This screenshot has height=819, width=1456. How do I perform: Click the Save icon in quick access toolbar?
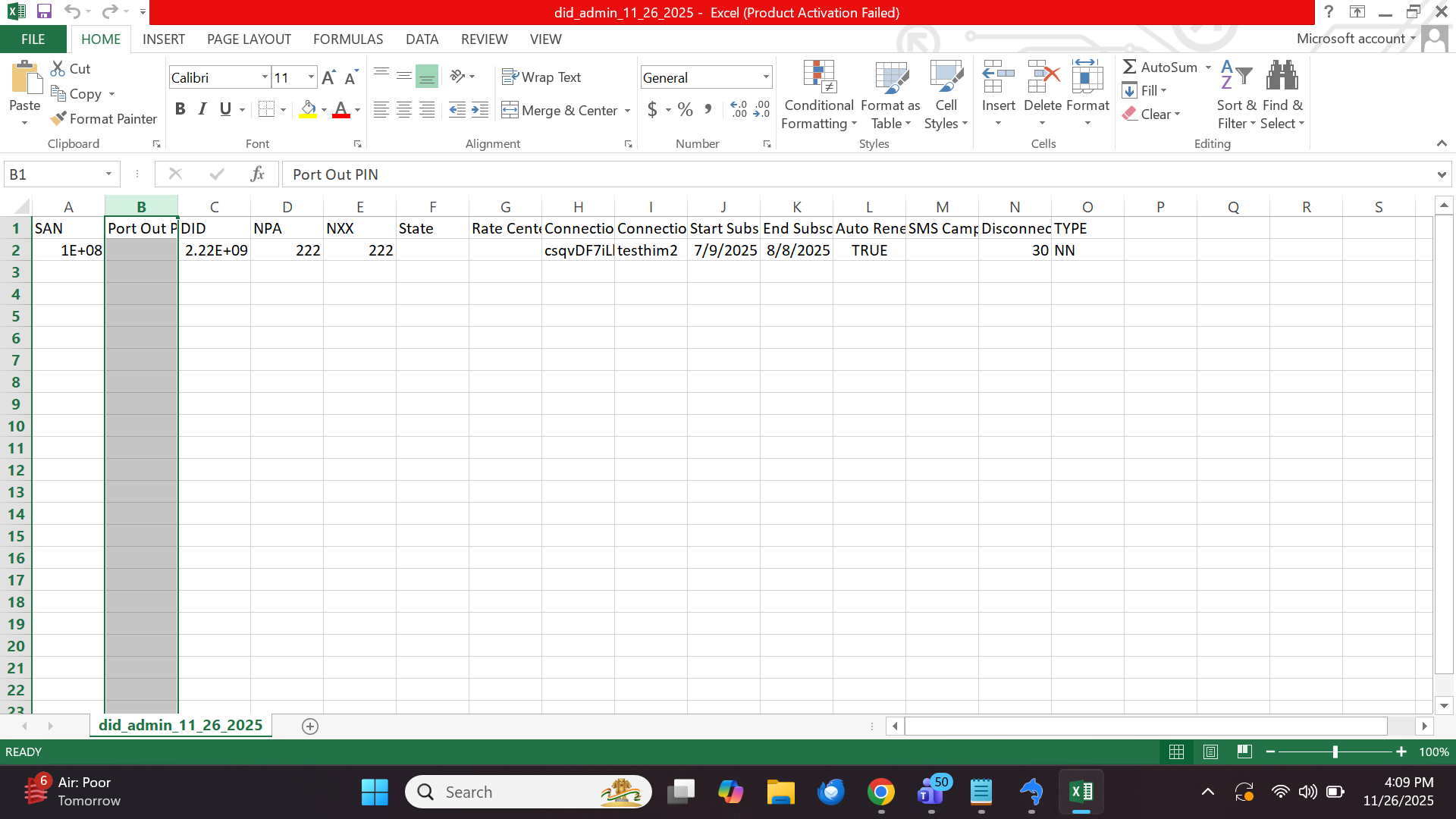[44, 11]
